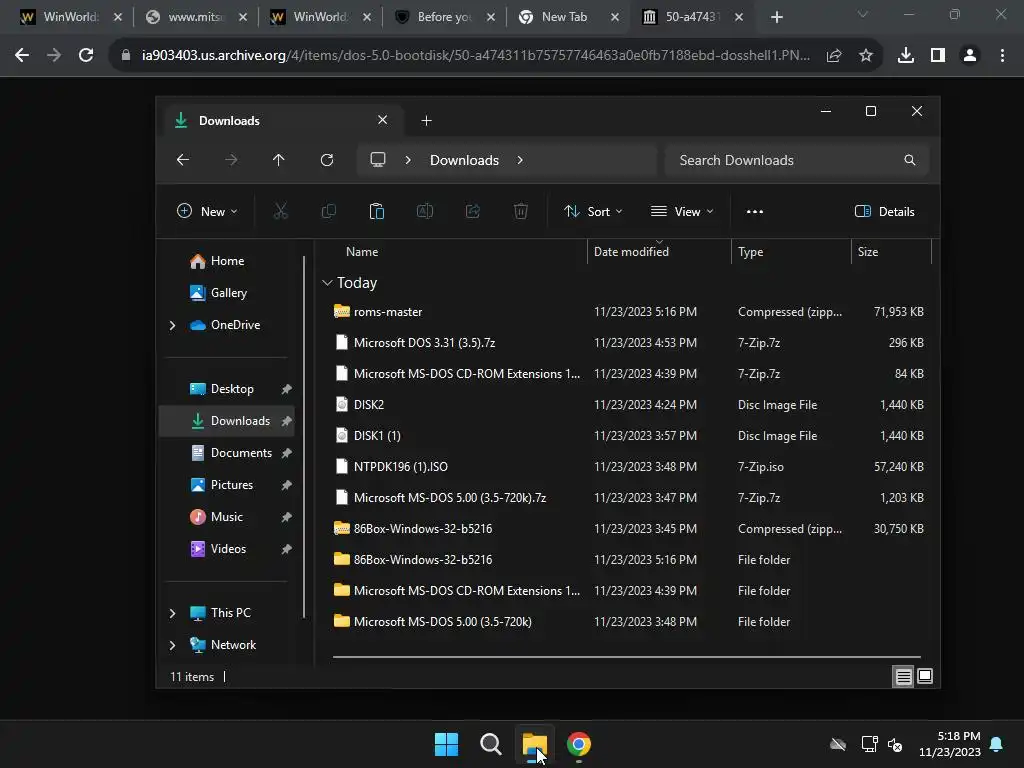Click the Rename icon in toolbar
This screenshot has height=768, width=1024.
[424, 211]
